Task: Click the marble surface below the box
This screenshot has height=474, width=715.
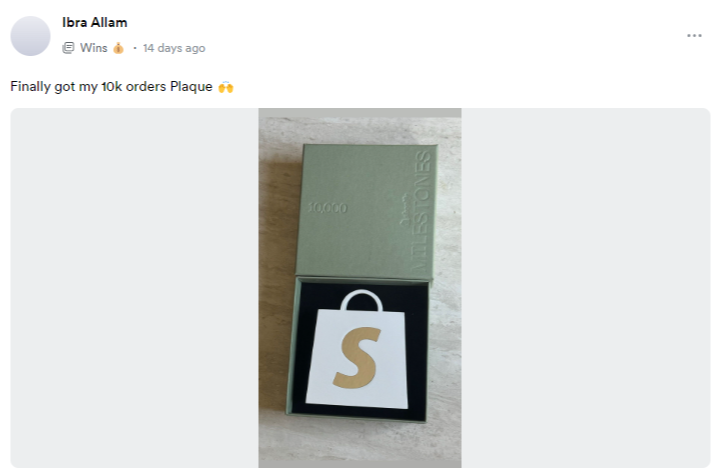Action: coord(360,443)
